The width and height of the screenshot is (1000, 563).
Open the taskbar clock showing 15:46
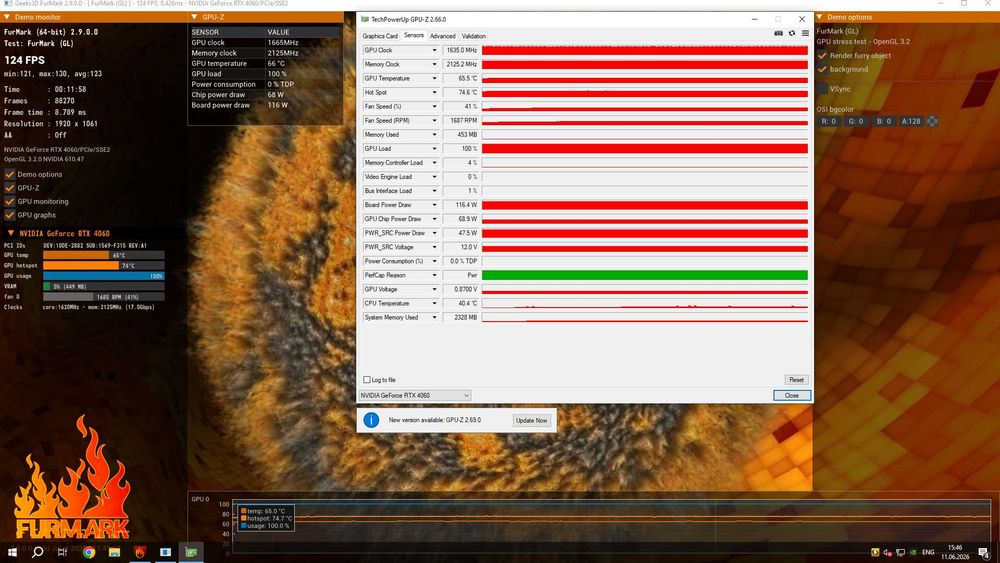[x=955, y=552]
